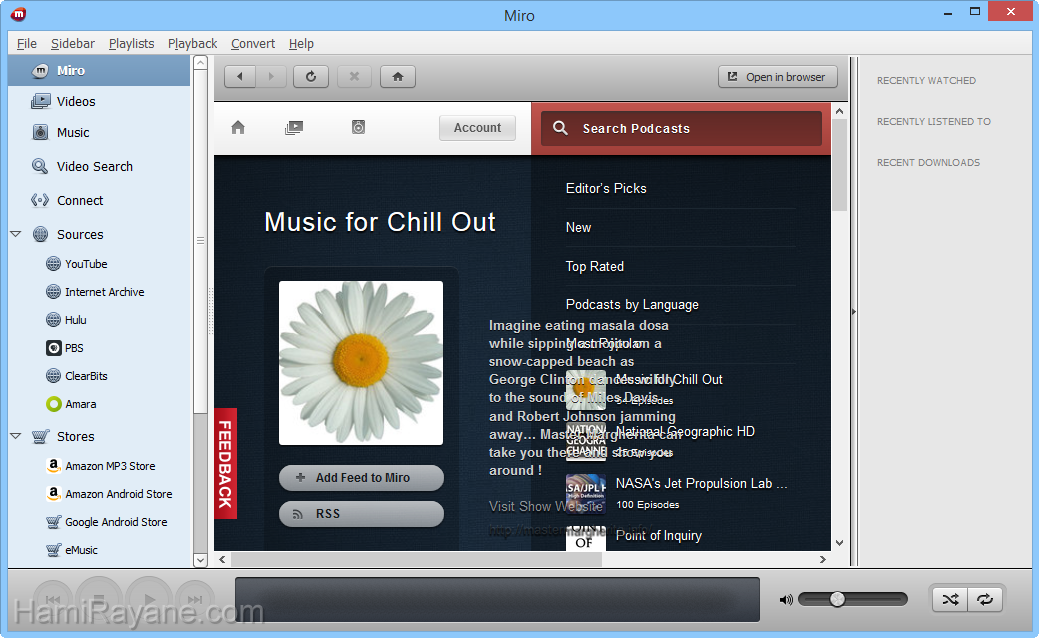1039x638 pixels.
Task: Collapse the Sources section
Action: (x=16, y=234)
